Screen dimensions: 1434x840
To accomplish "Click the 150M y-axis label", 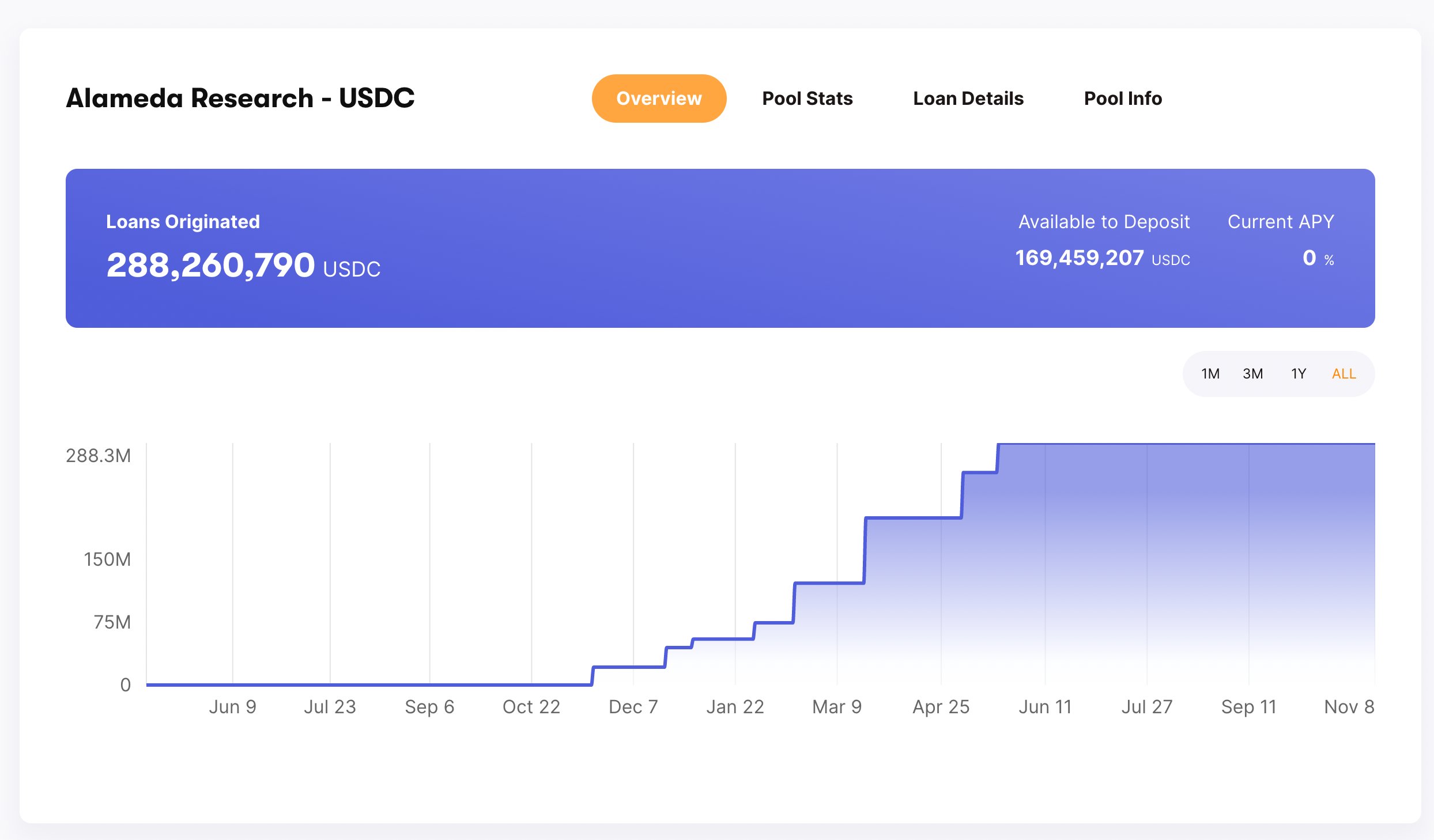I will 107,559.
